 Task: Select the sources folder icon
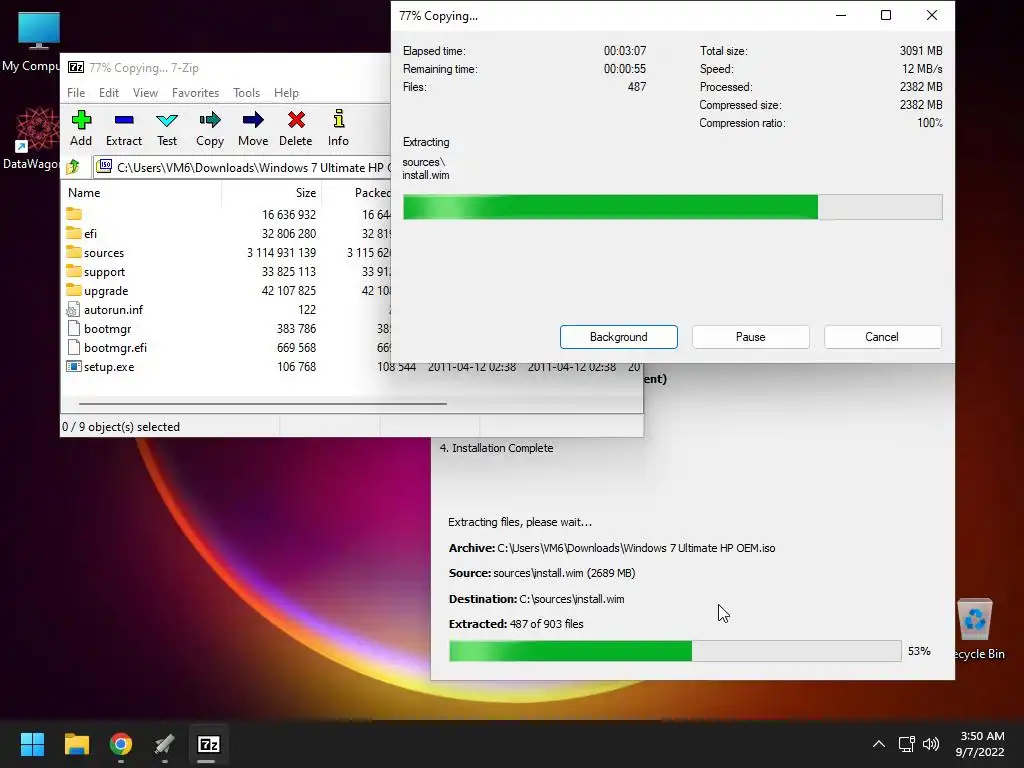point(74,252)
